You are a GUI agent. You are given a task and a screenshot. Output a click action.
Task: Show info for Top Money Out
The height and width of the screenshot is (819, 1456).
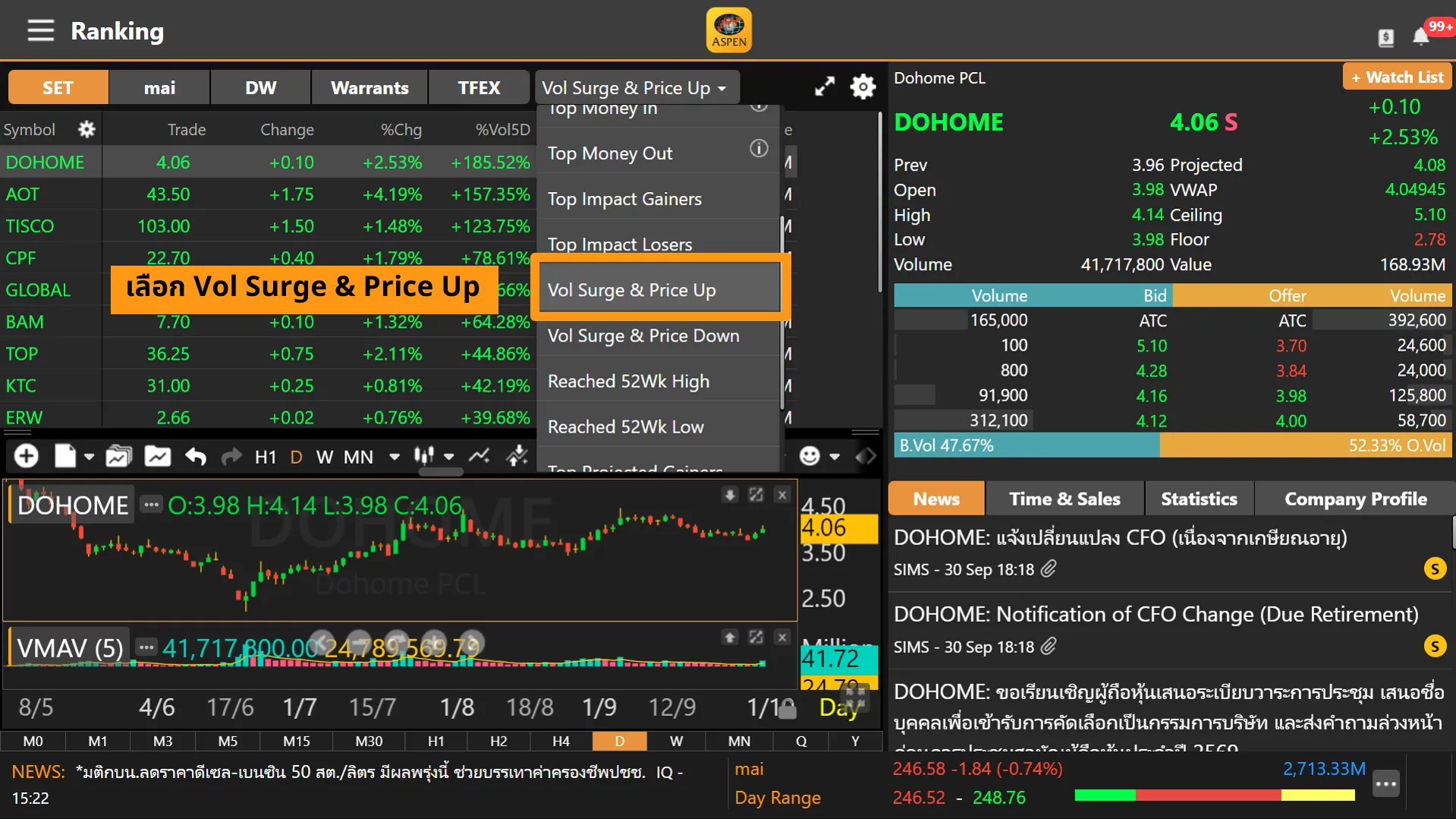[x=758, y=149]
